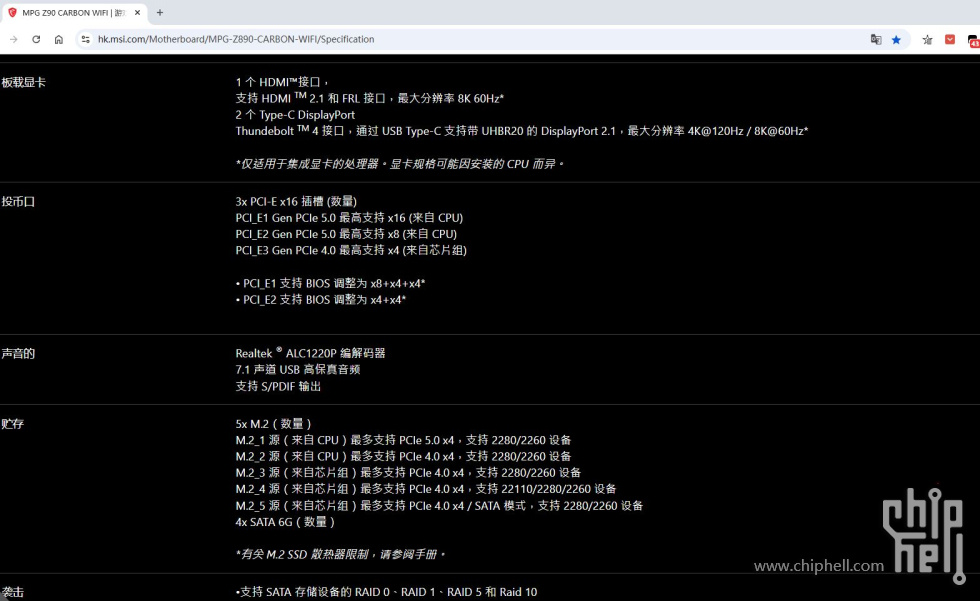Click the italic note '仅适用于集成显卡的处理器'
The image size is (980, 601).
pos(400,164)
